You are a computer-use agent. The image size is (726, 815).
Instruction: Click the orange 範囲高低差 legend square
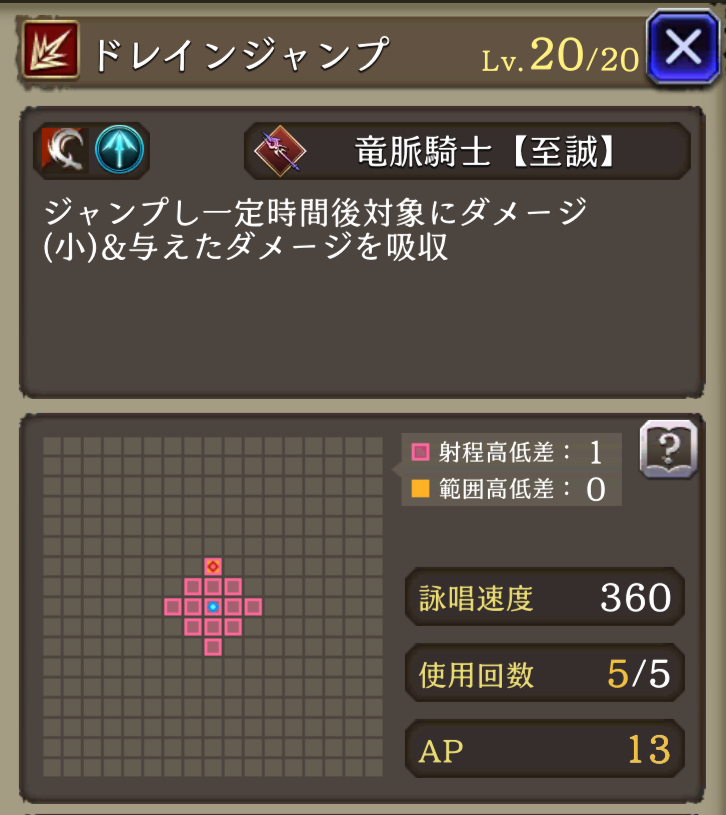click(x=420, y=488)
